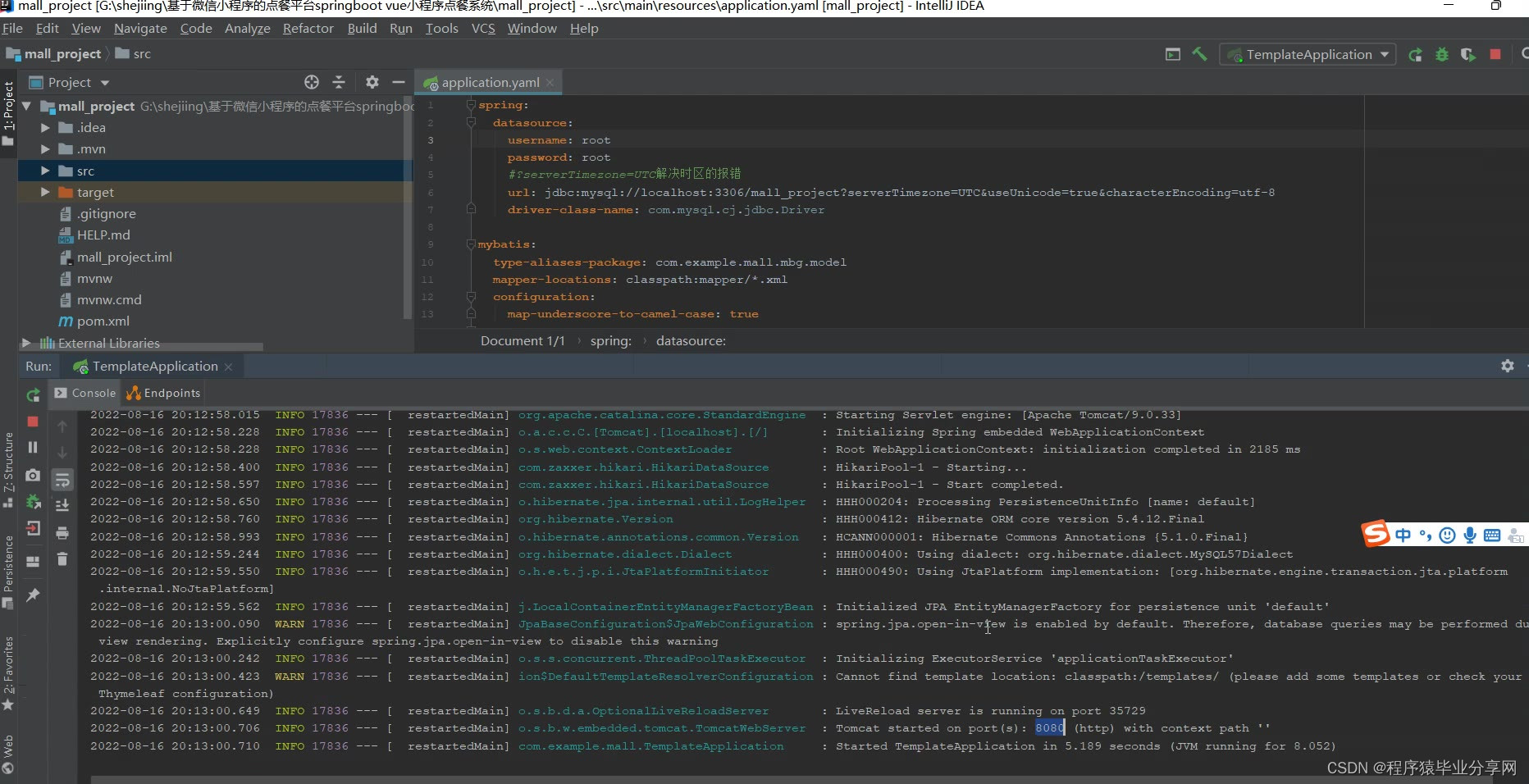This screenshot has height=784, width=1529.
Task: Open the Structure tool window side tab
Action: coord(8,468)
